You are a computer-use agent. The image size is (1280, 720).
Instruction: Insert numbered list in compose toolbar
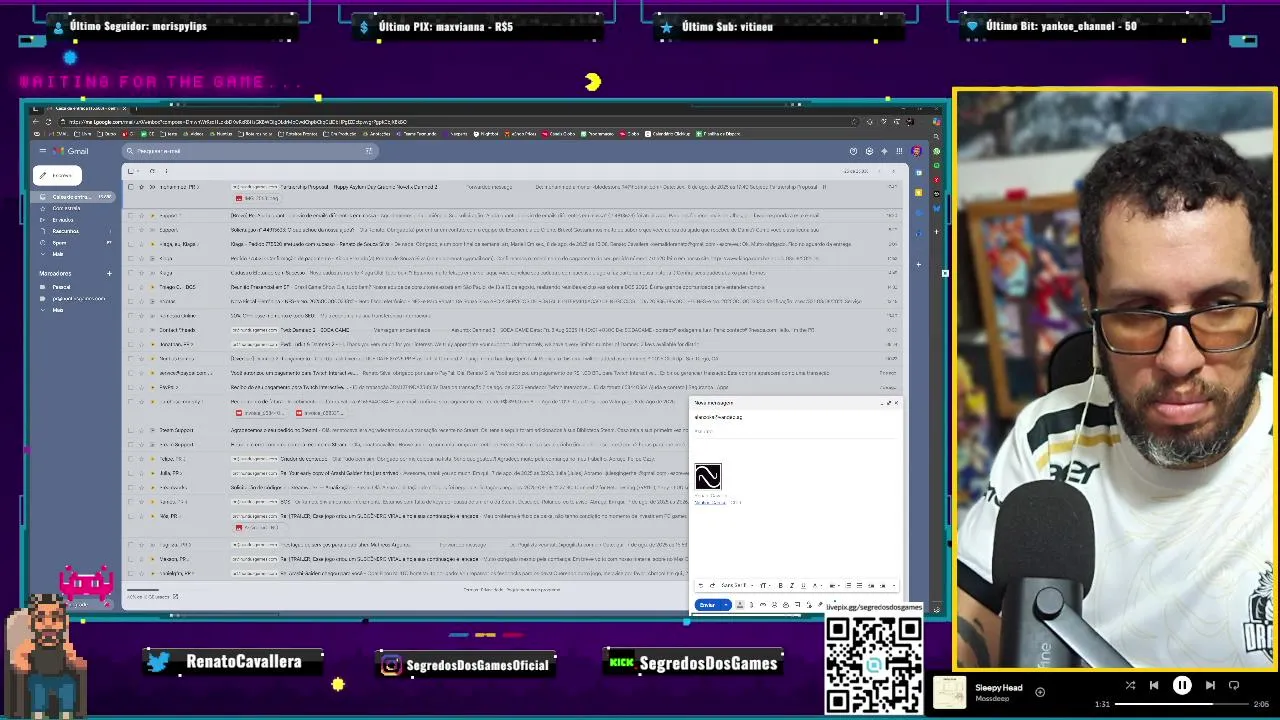click(x=848, y=586)
